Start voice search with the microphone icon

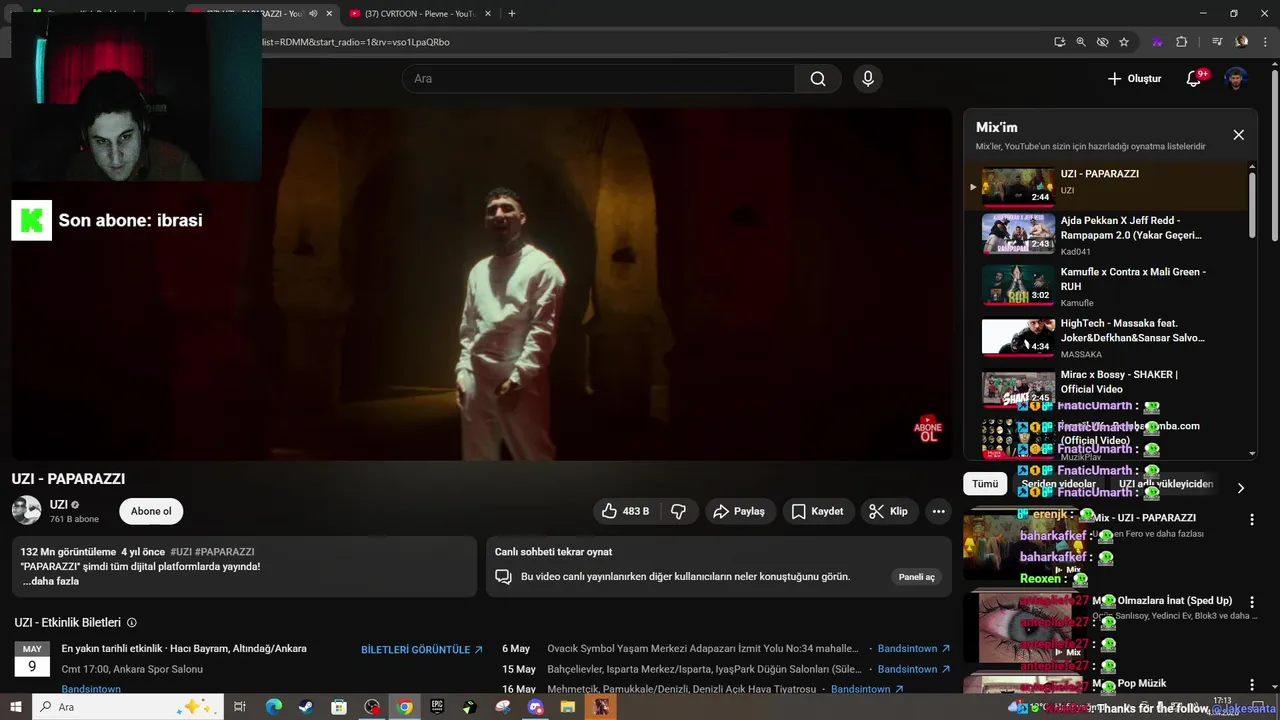click(x=868, y=79)
